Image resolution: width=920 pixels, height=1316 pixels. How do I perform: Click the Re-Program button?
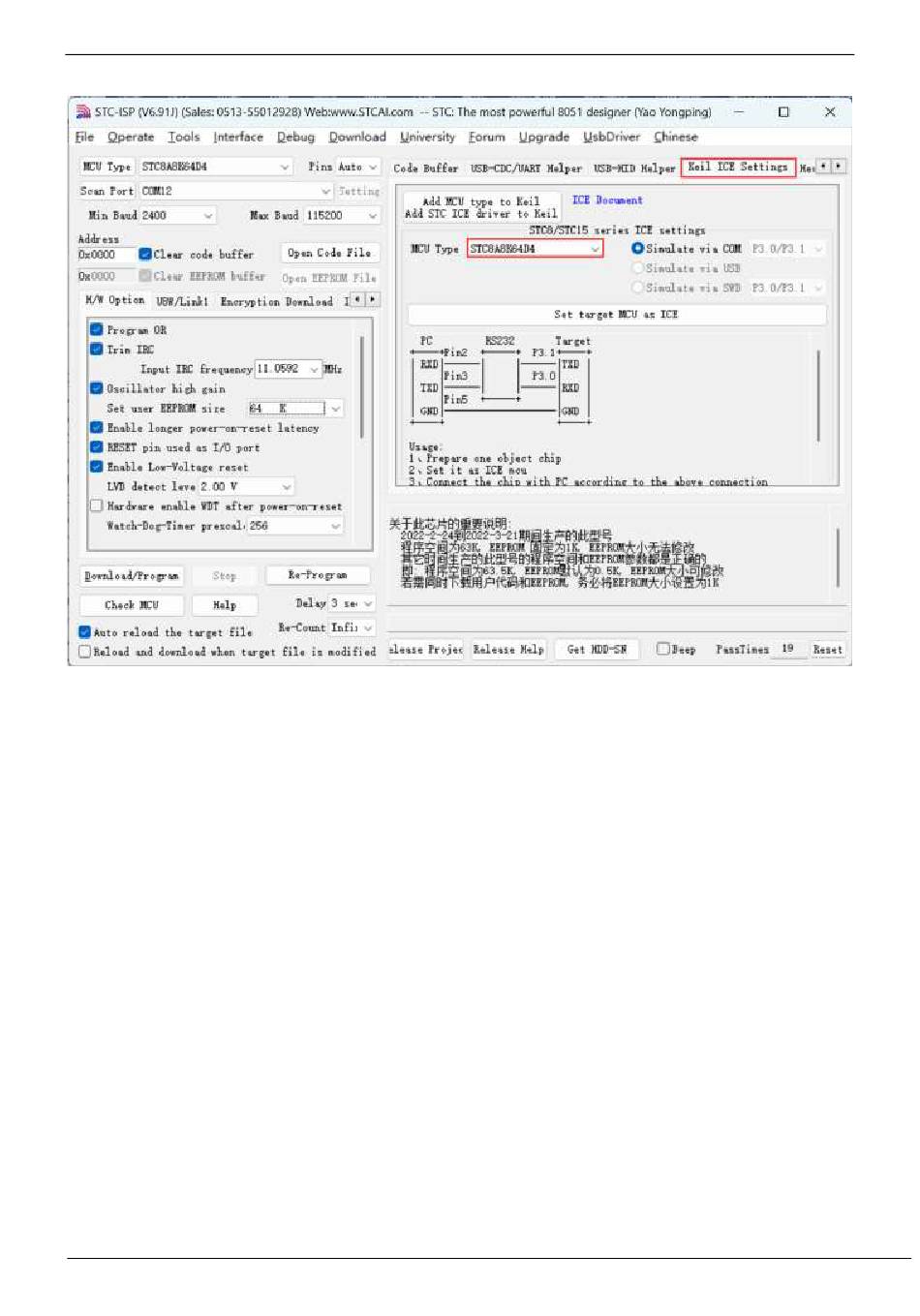318,575
